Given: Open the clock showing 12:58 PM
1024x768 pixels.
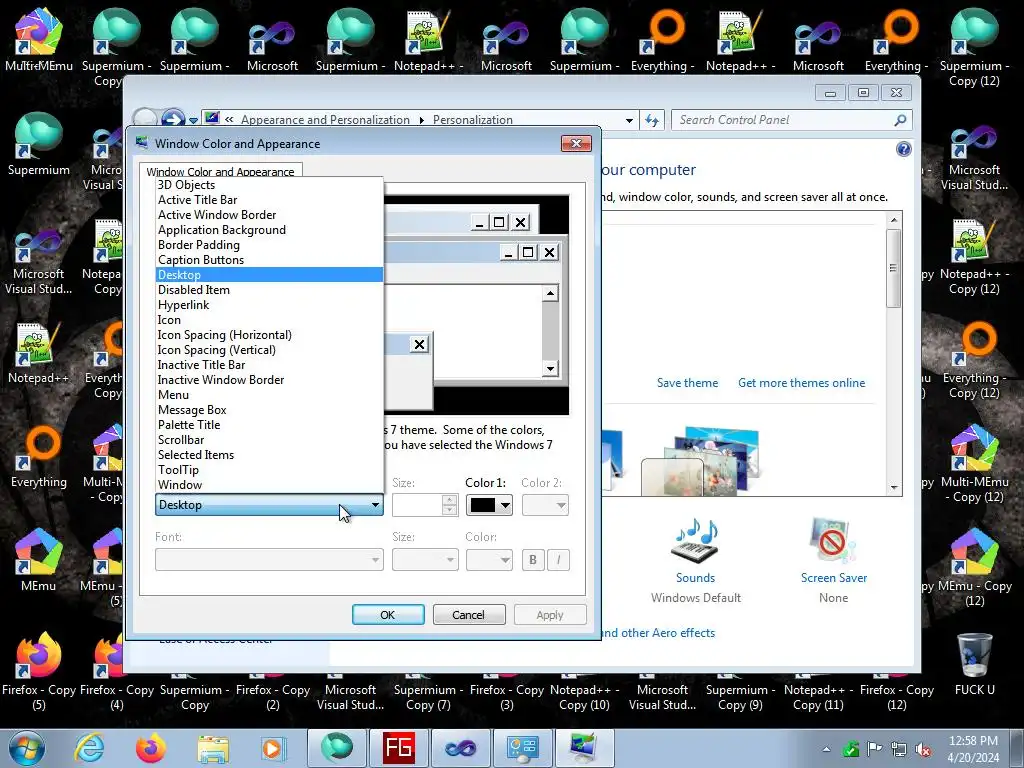Looking at the screenshot, I should (973, 749).
